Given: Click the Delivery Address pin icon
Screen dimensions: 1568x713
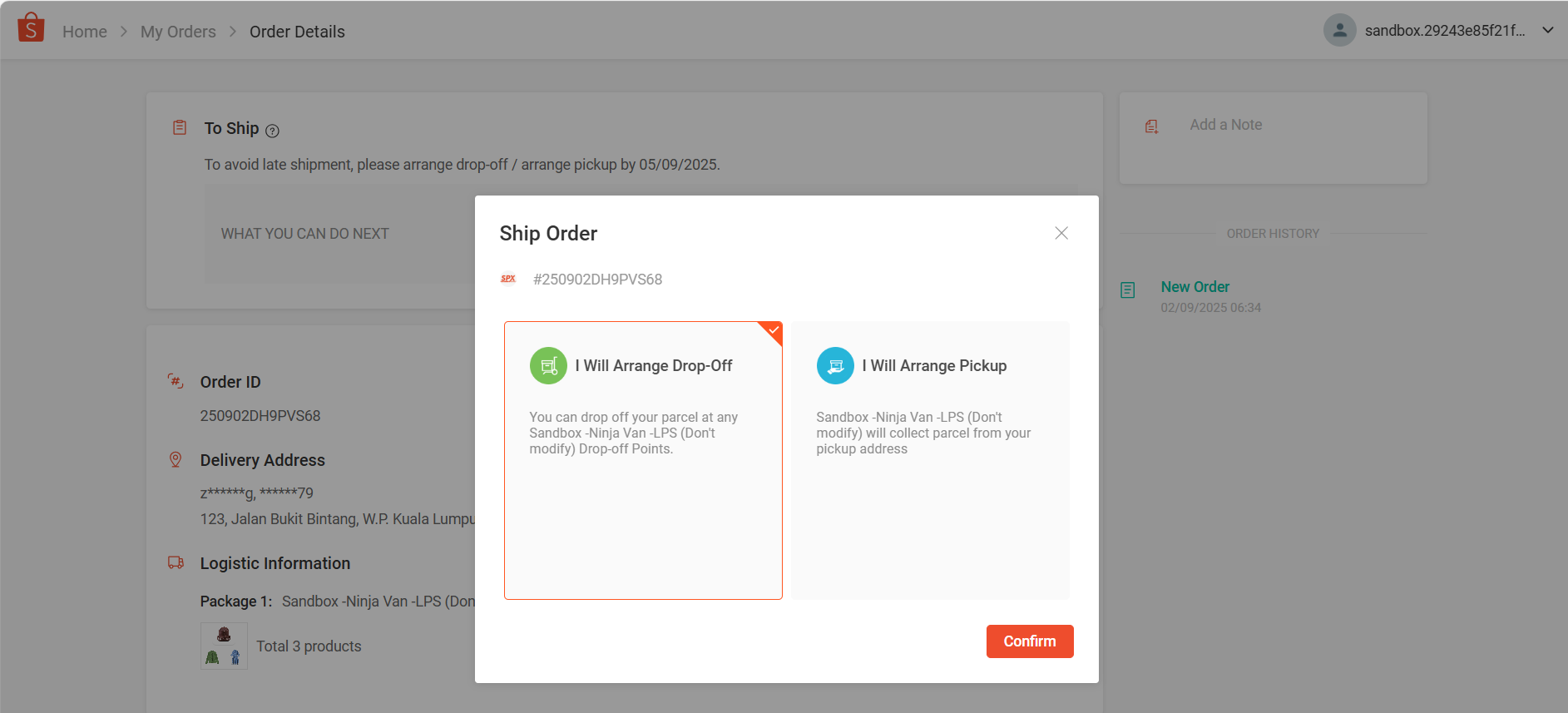Looking at the screenshot, I should pos(176,459).
